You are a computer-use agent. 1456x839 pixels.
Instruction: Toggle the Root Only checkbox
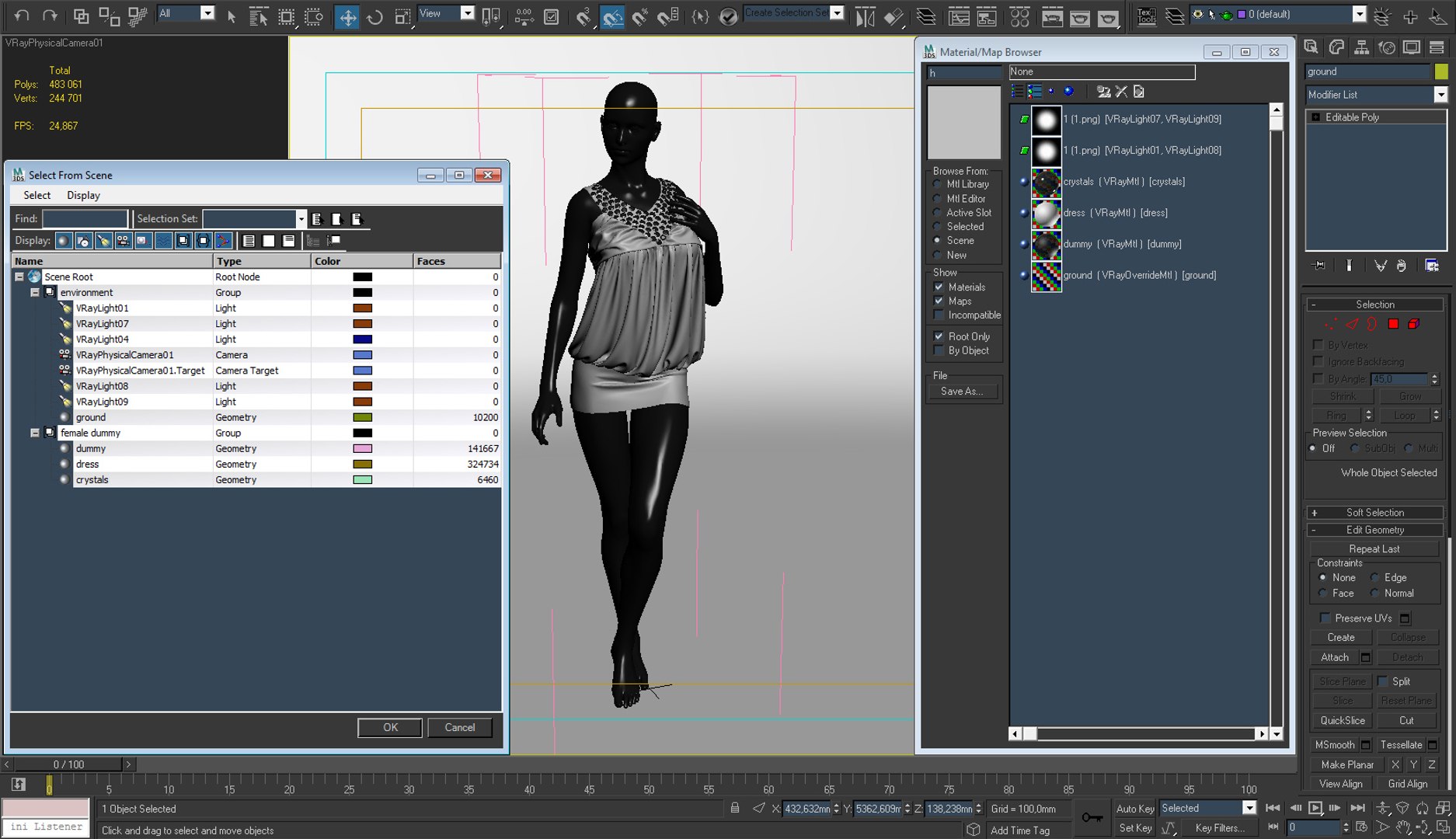[x=939, y=336]
